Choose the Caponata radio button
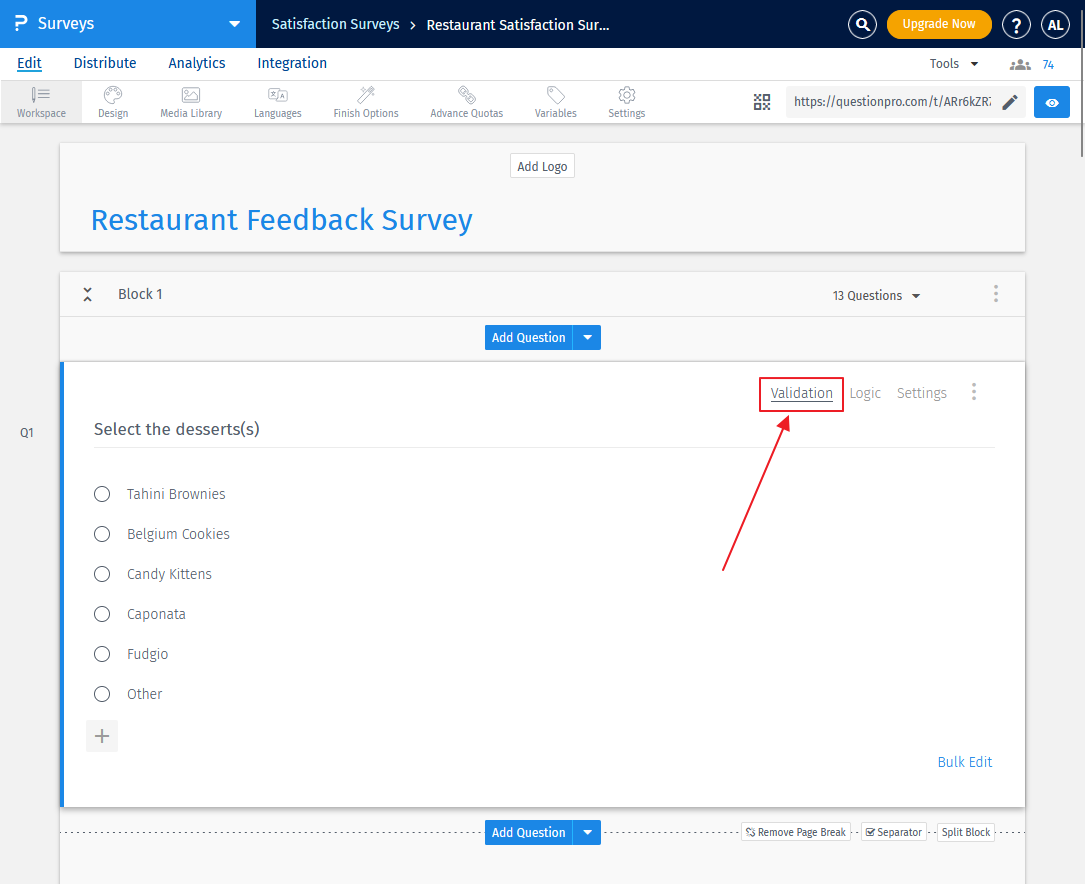 pos(101,613)
